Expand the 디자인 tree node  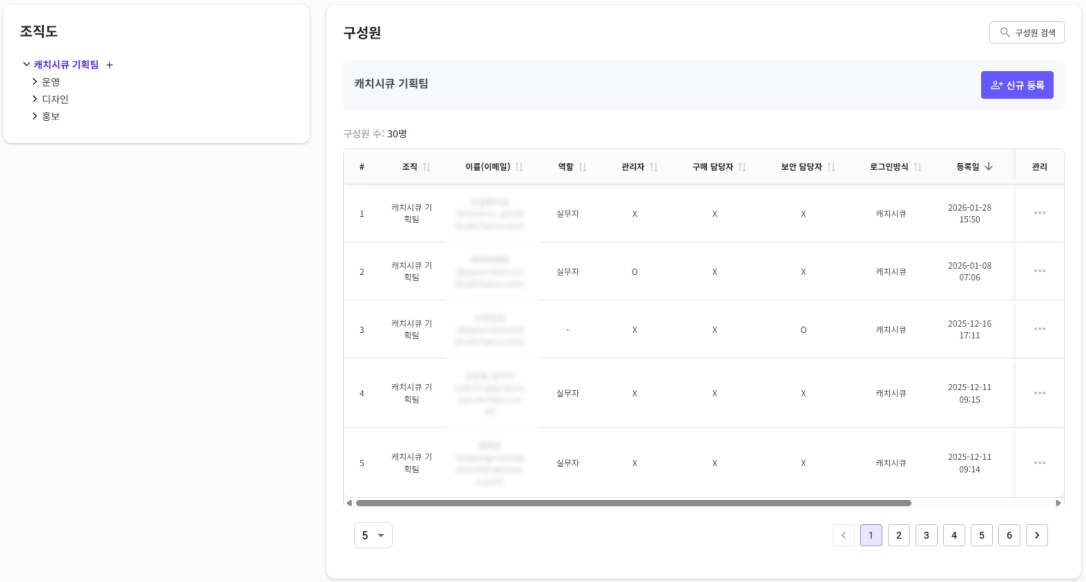pyautogui.click(x=35, y=99)
